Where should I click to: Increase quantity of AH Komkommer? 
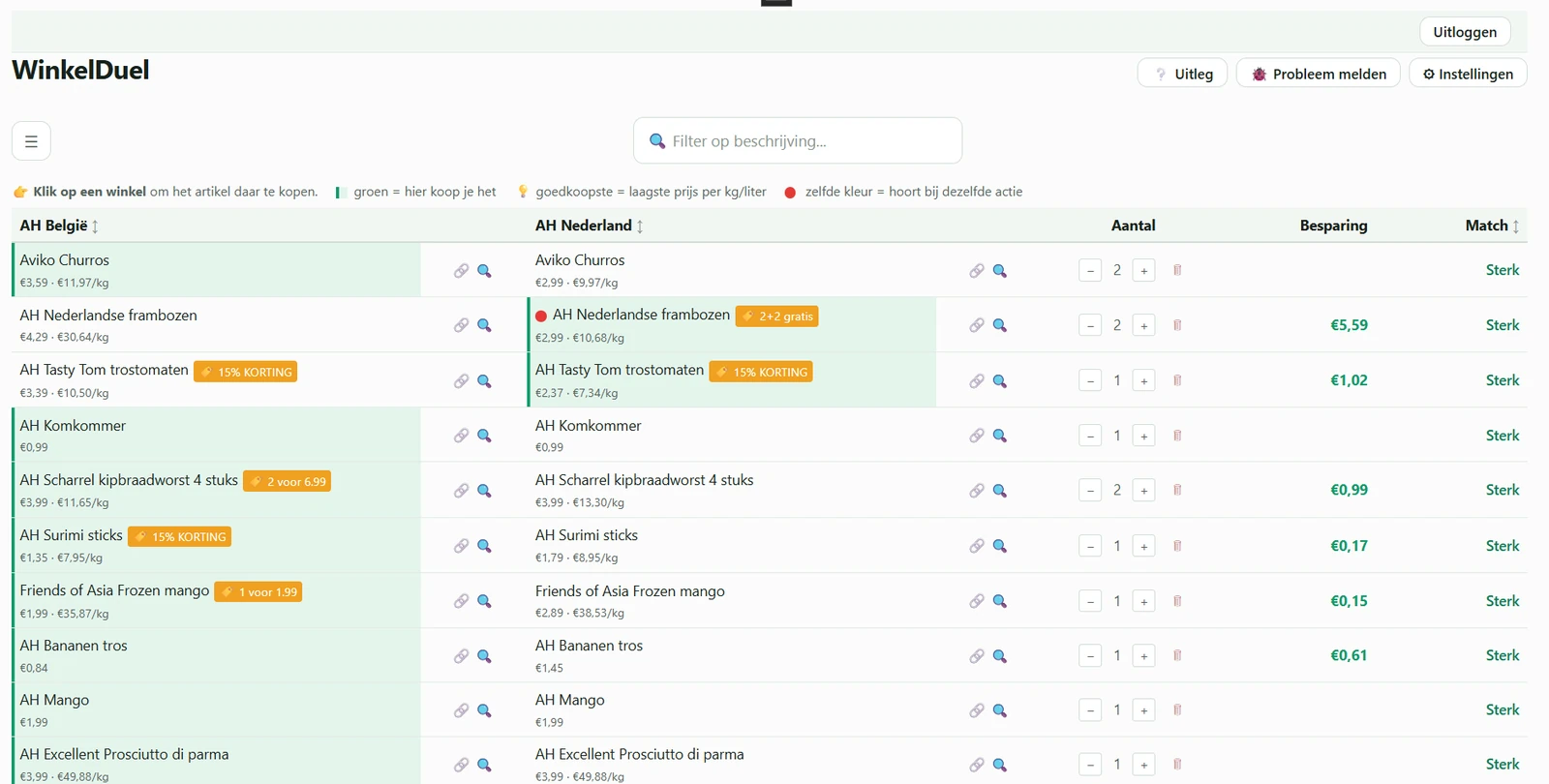[x=1143, y=436]
